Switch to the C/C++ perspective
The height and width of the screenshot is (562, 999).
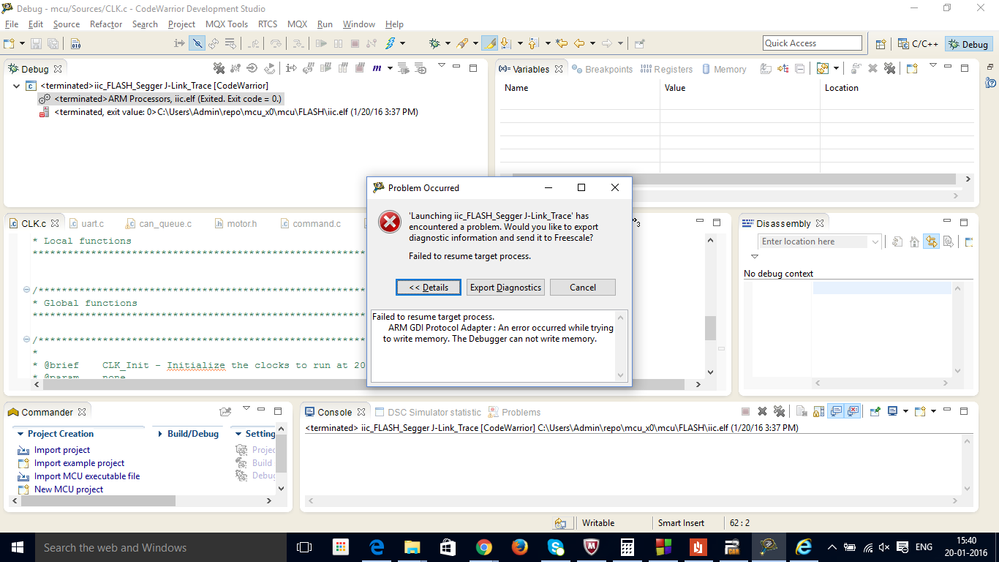pos(917,44)
